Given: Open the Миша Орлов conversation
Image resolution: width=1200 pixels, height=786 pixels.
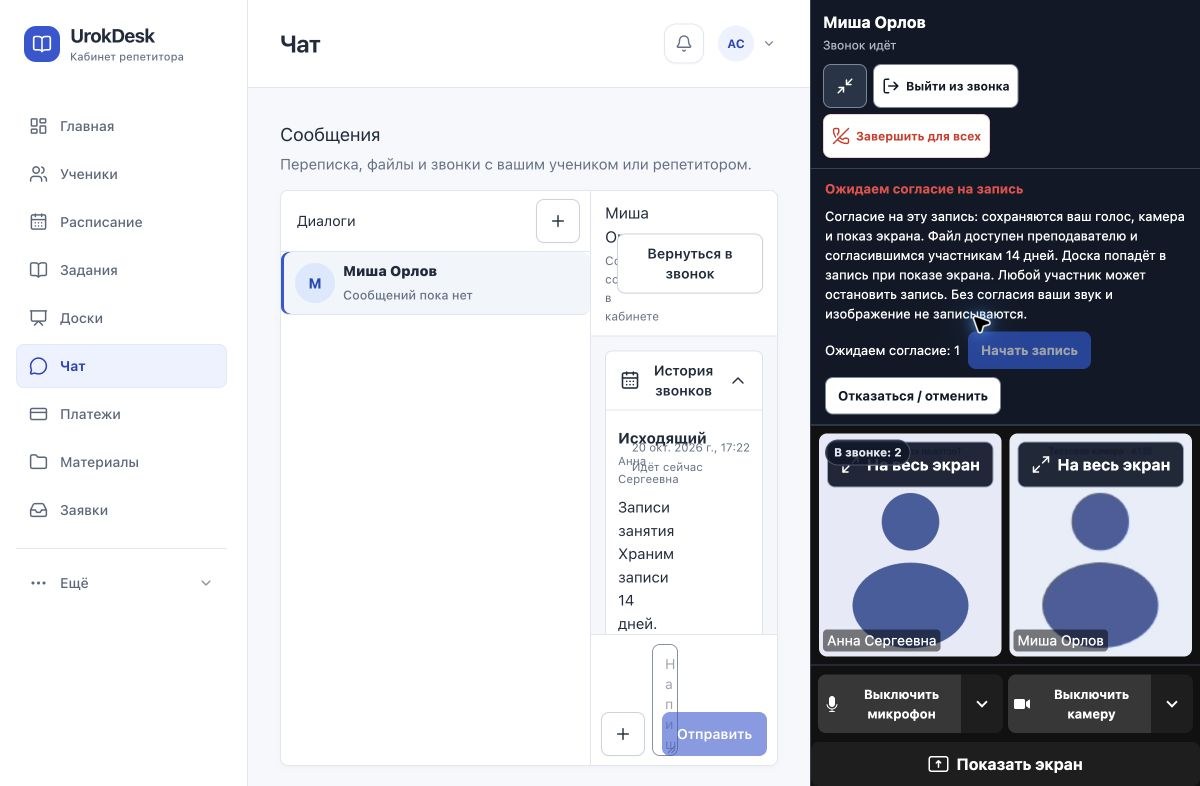Looking at the screenshot, I should [x=436, y=283].
